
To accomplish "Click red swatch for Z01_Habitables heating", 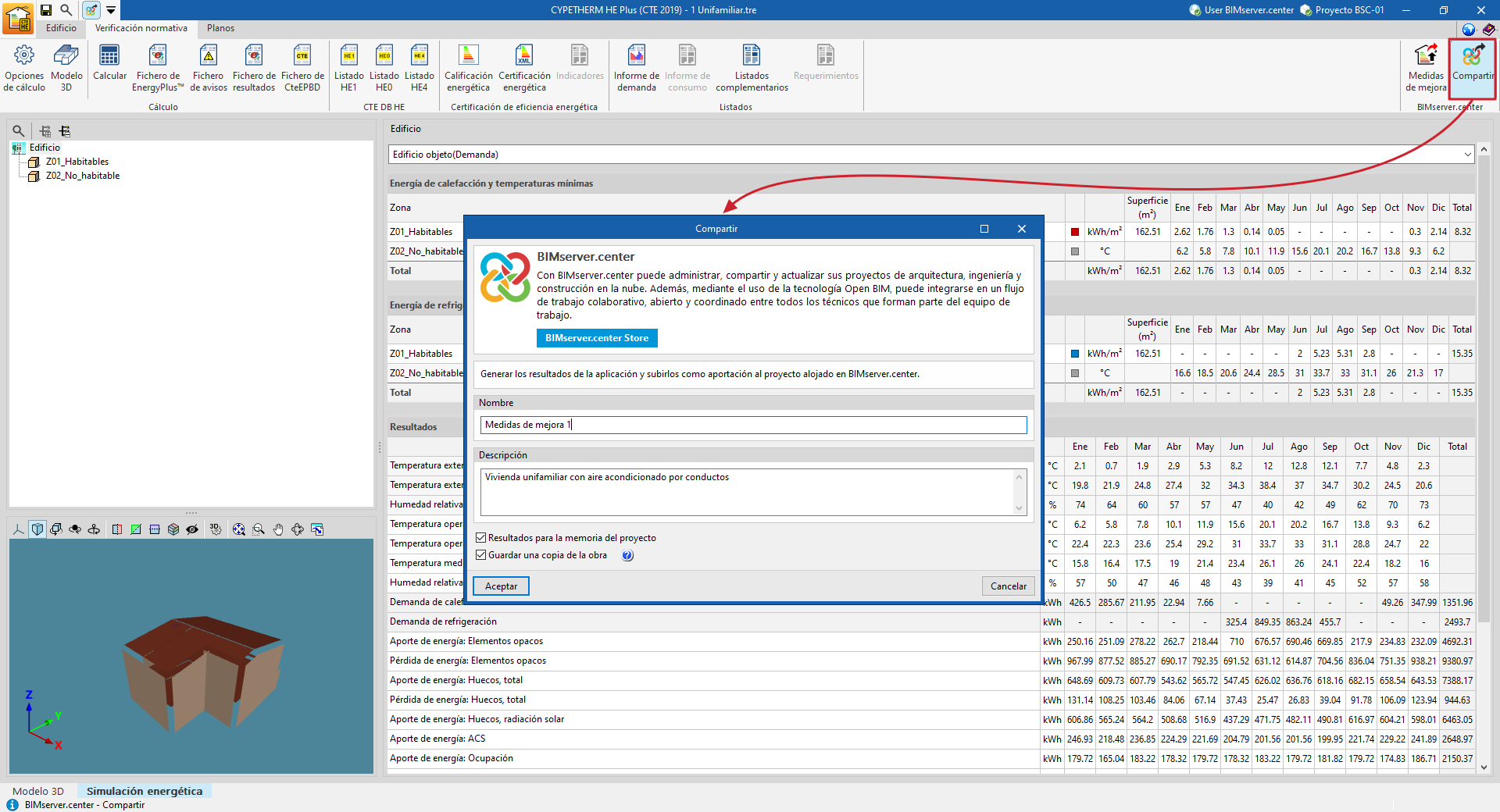I will click(x=1075, y=232).
